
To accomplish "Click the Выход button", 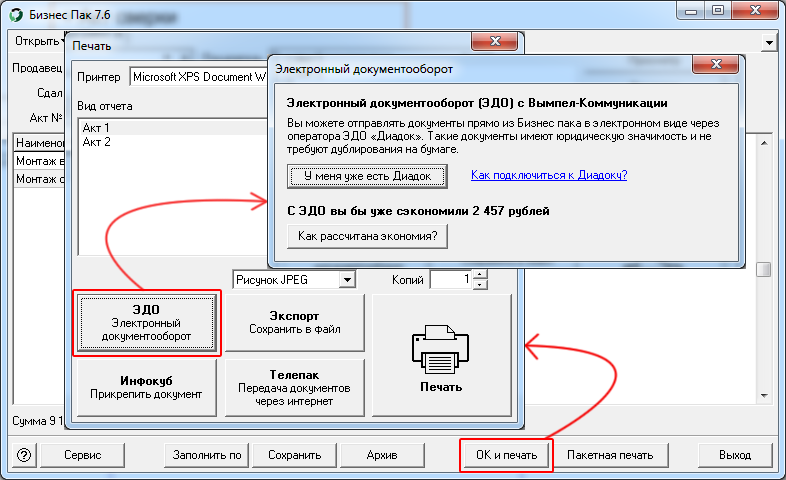I will click(x=735, y=455).
